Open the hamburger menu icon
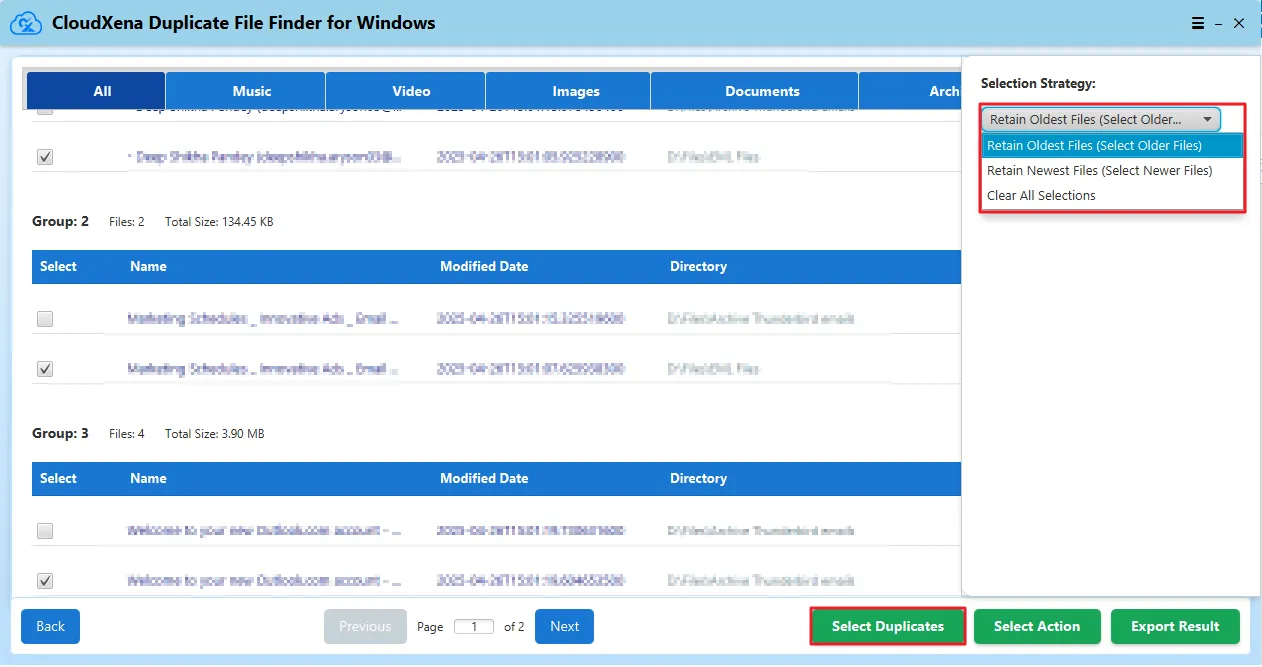The height and width of the screenshot is (667, 1262). [x=1198, y=23]
